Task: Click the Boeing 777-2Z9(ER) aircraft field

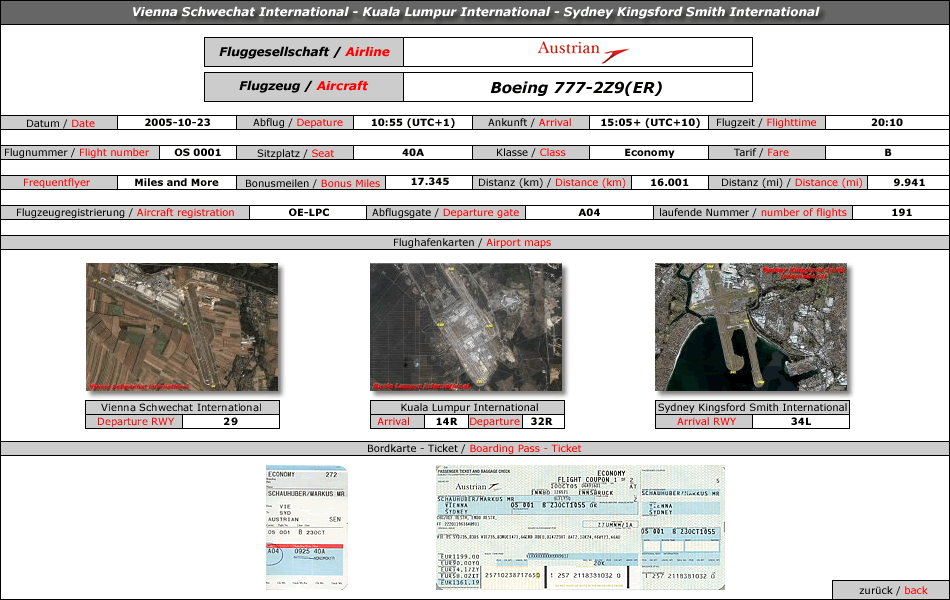Action: (x=577, y=87)
